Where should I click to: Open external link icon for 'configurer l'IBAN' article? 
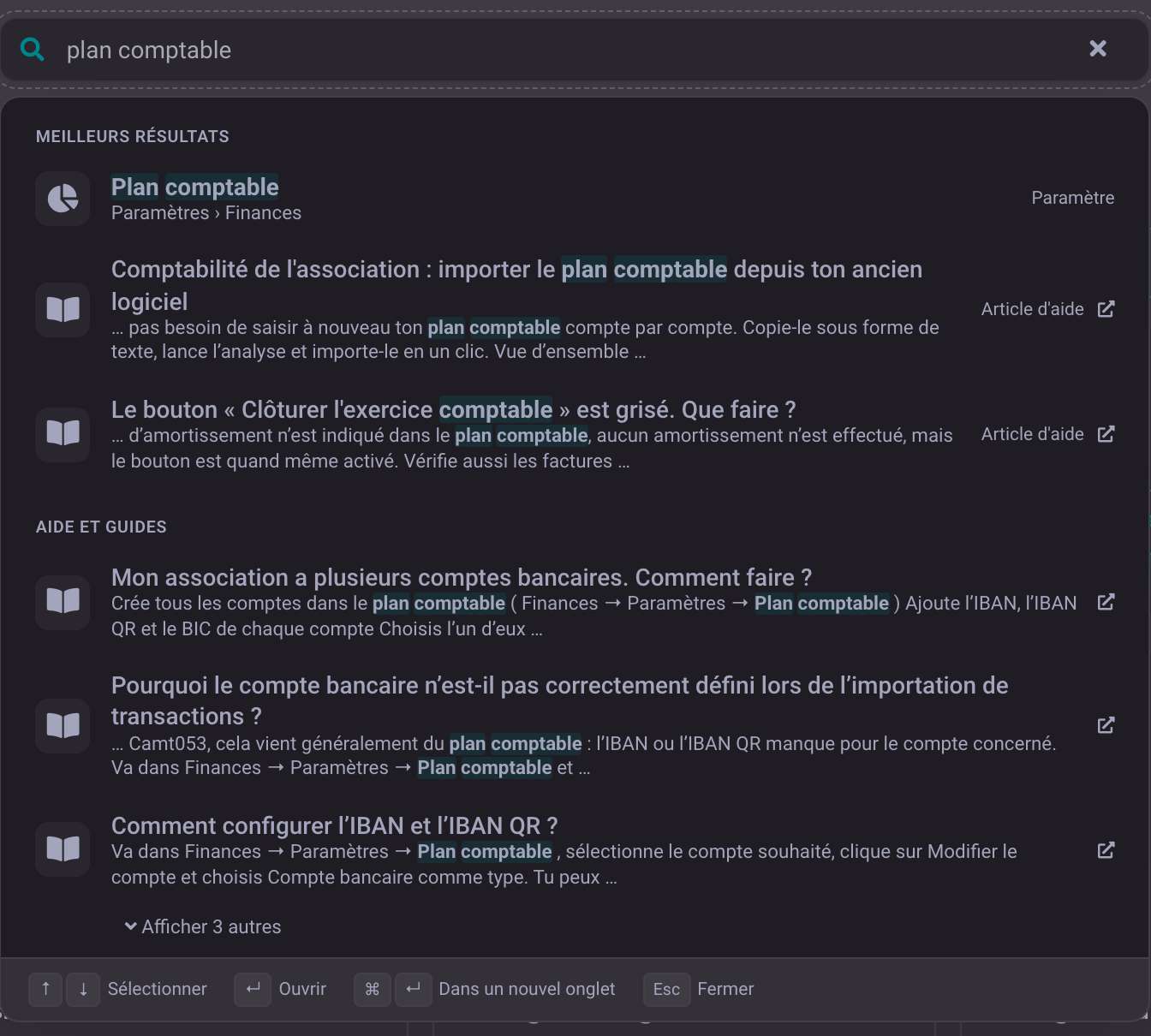click(1106, 850)
